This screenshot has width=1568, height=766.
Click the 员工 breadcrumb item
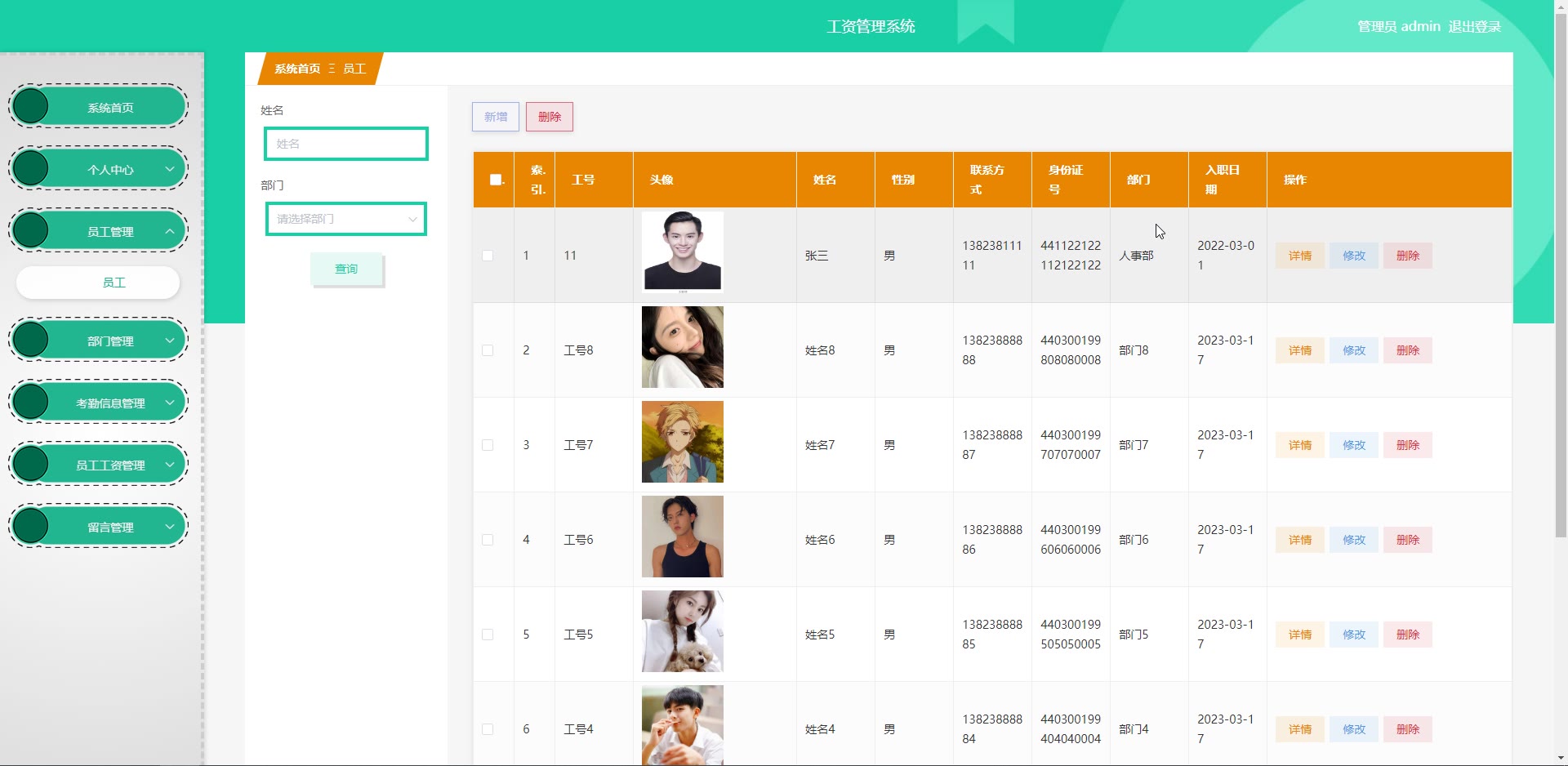tap(354, 69)
